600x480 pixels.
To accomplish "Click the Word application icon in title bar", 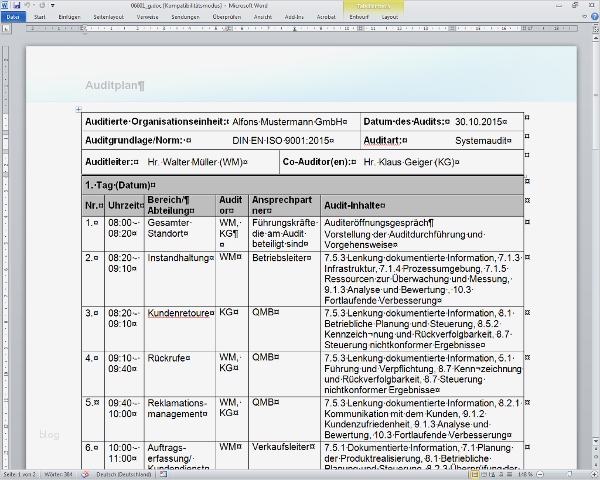I will click(6, 5).
